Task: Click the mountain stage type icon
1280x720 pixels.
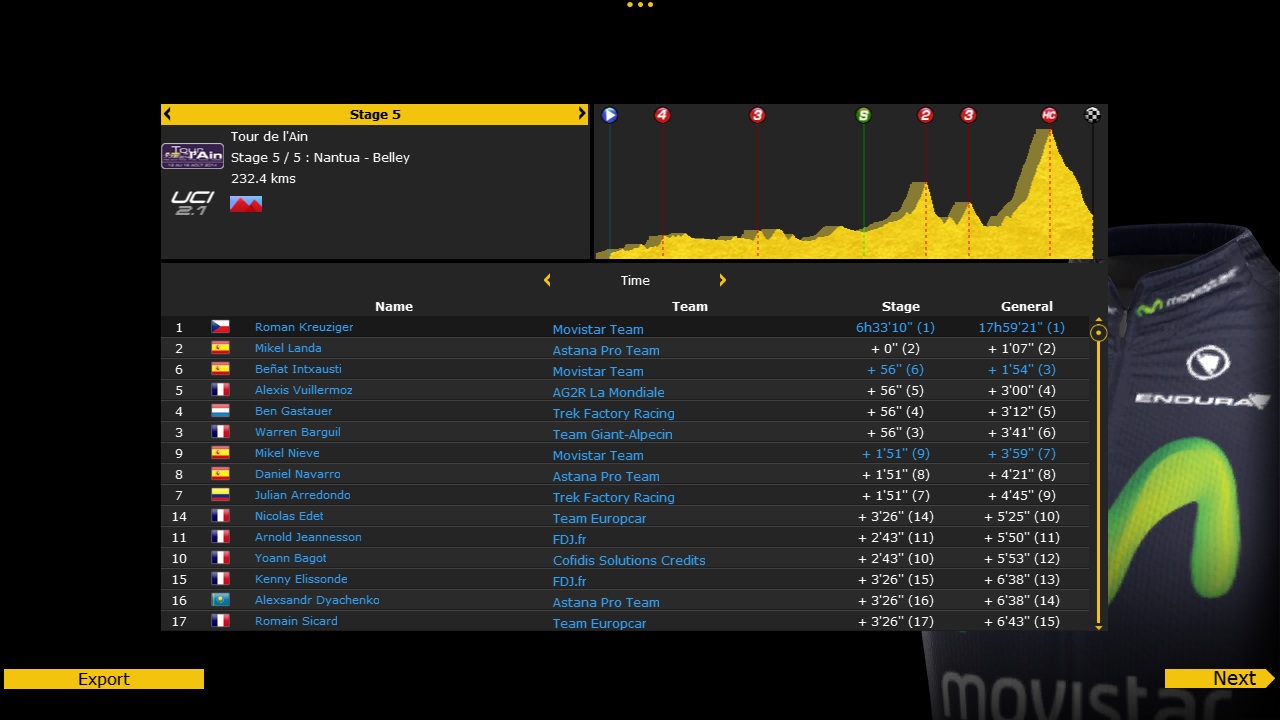Action: point(246,204)
